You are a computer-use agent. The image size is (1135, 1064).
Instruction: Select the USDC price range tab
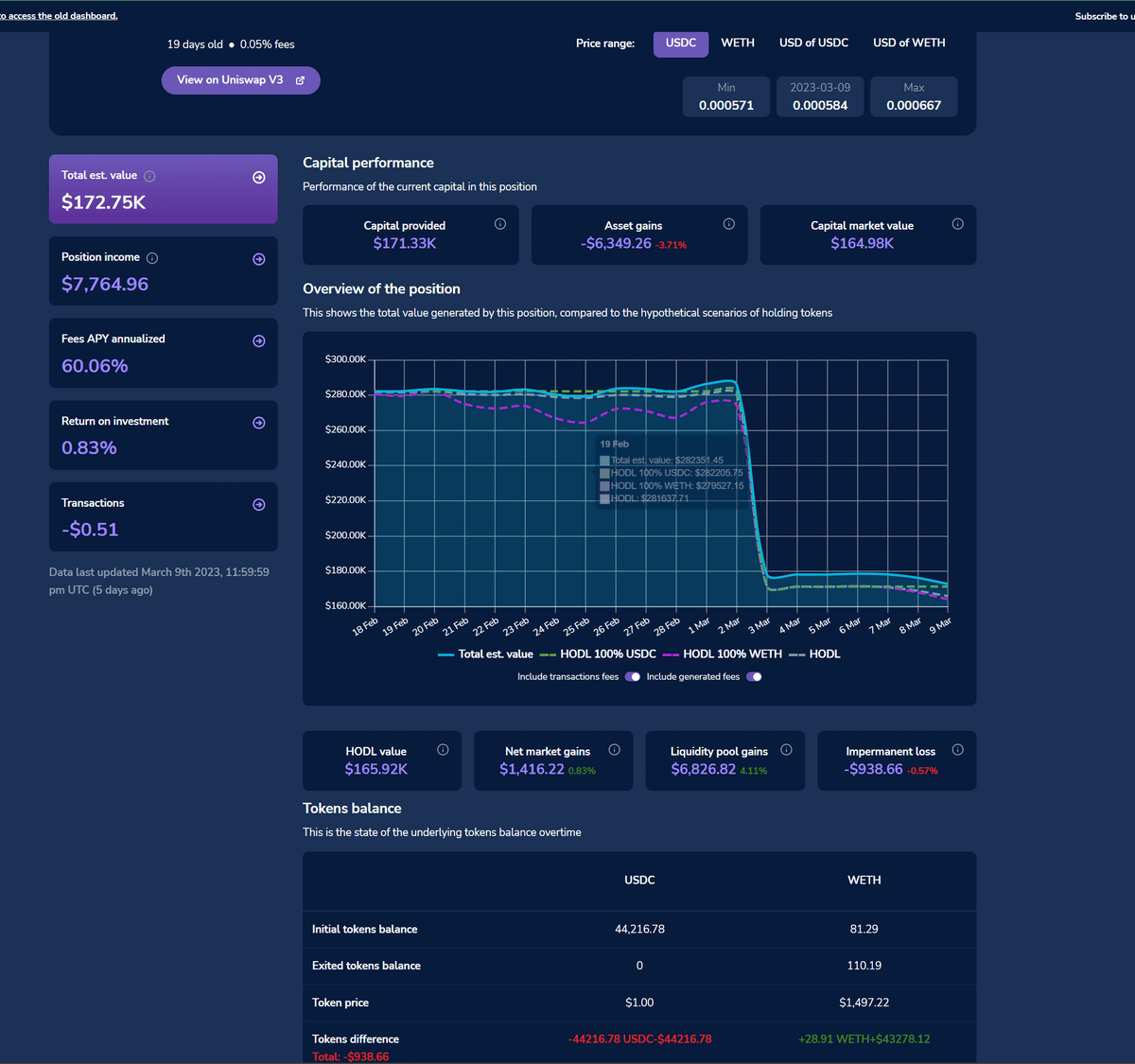coord(681,44)
